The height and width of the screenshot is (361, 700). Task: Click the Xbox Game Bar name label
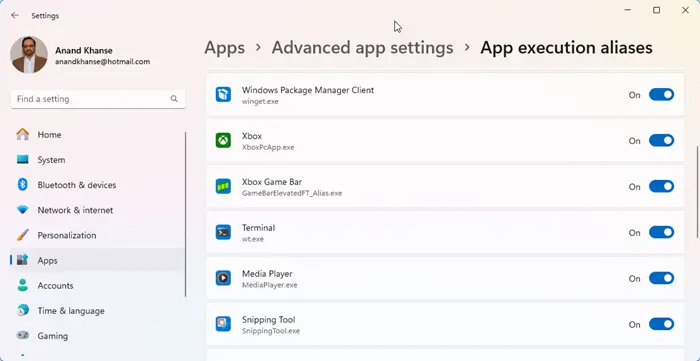click(272, 182)
